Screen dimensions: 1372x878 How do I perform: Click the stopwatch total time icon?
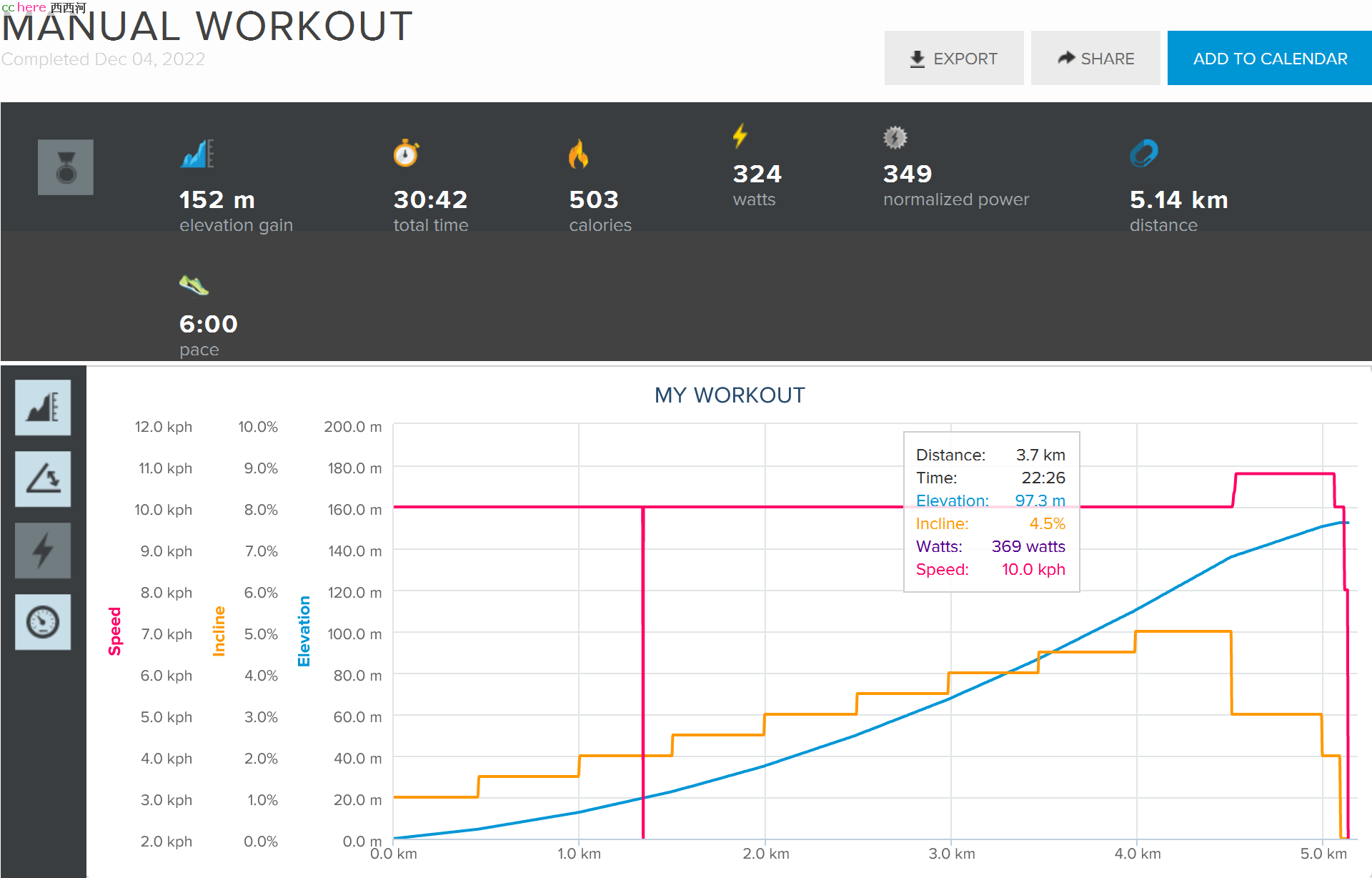click(x=406, y=153)
